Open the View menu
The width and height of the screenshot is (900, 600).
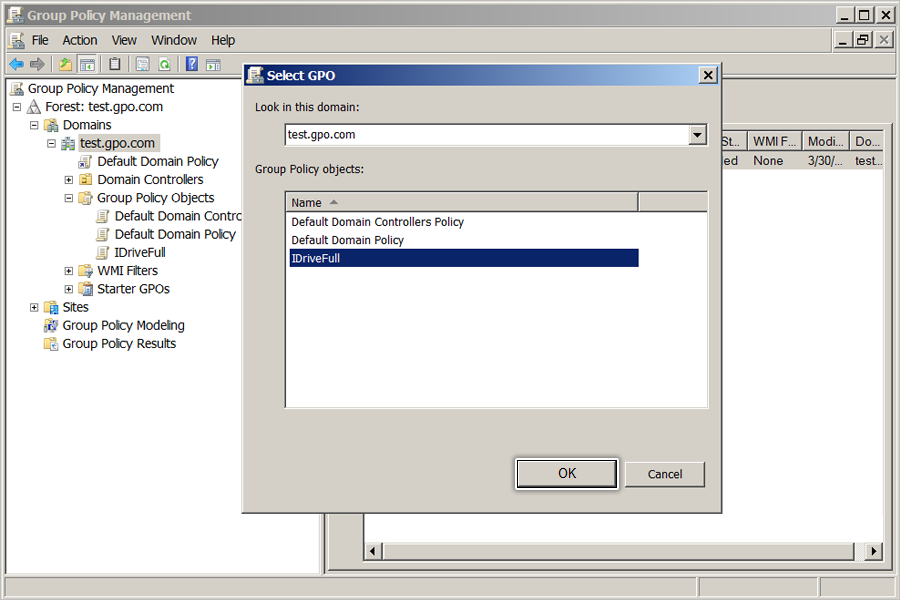tap(124, 40)
